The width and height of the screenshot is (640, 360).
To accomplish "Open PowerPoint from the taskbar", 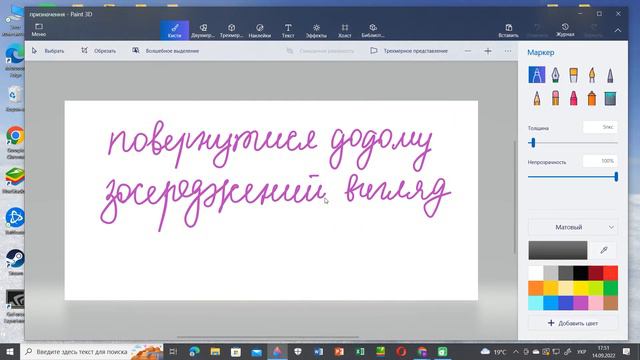I will [339, 351].
